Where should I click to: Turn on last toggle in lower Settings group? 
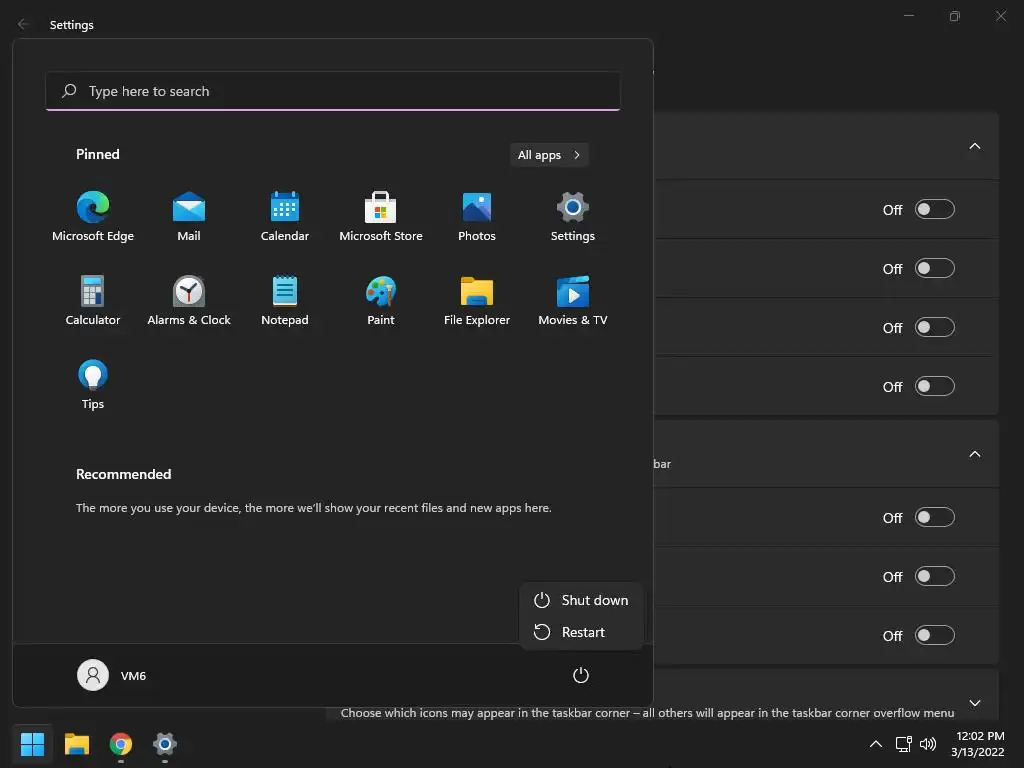click(935, 635)
